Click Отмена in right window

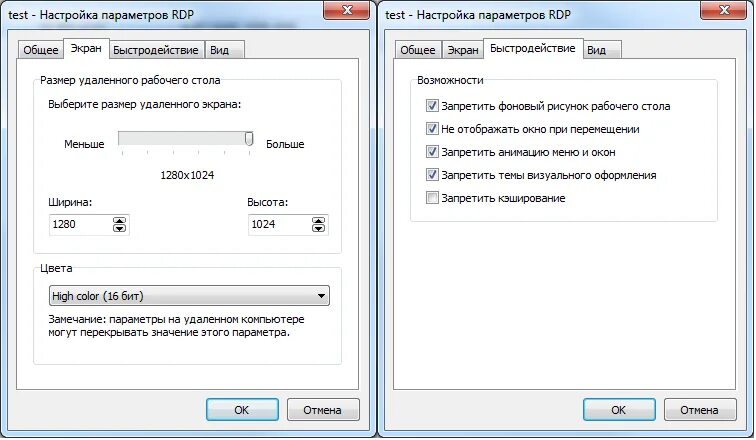click(700, 410)
